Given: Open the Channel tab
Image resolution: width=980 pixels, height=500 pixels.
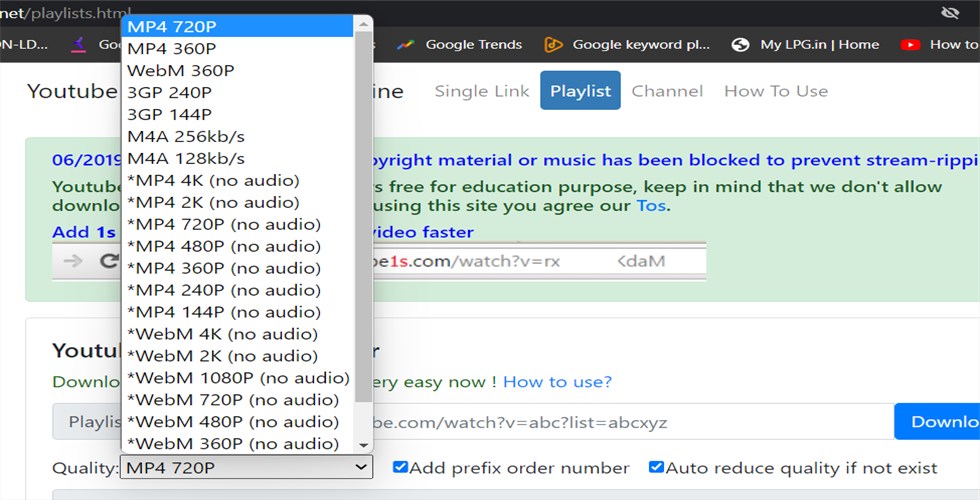Looking at the screenshot, I should [667, 91].
